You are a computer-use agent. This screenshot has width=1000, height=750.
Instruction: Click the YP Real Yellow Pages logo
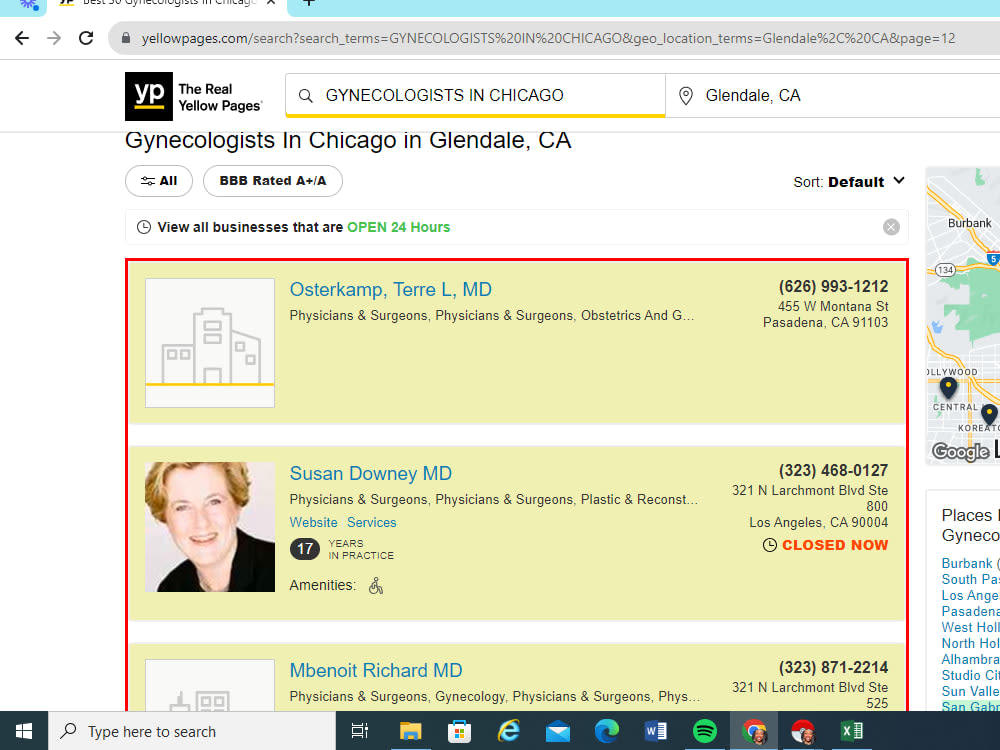pyautogui.click(x=193, y=96)
